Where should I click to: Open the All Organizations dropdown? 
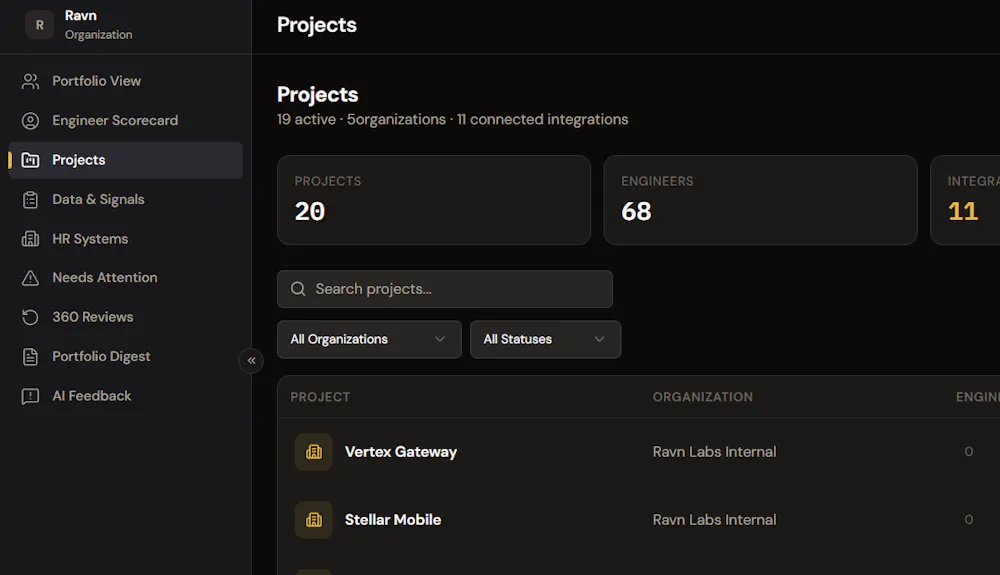point(369,339)
